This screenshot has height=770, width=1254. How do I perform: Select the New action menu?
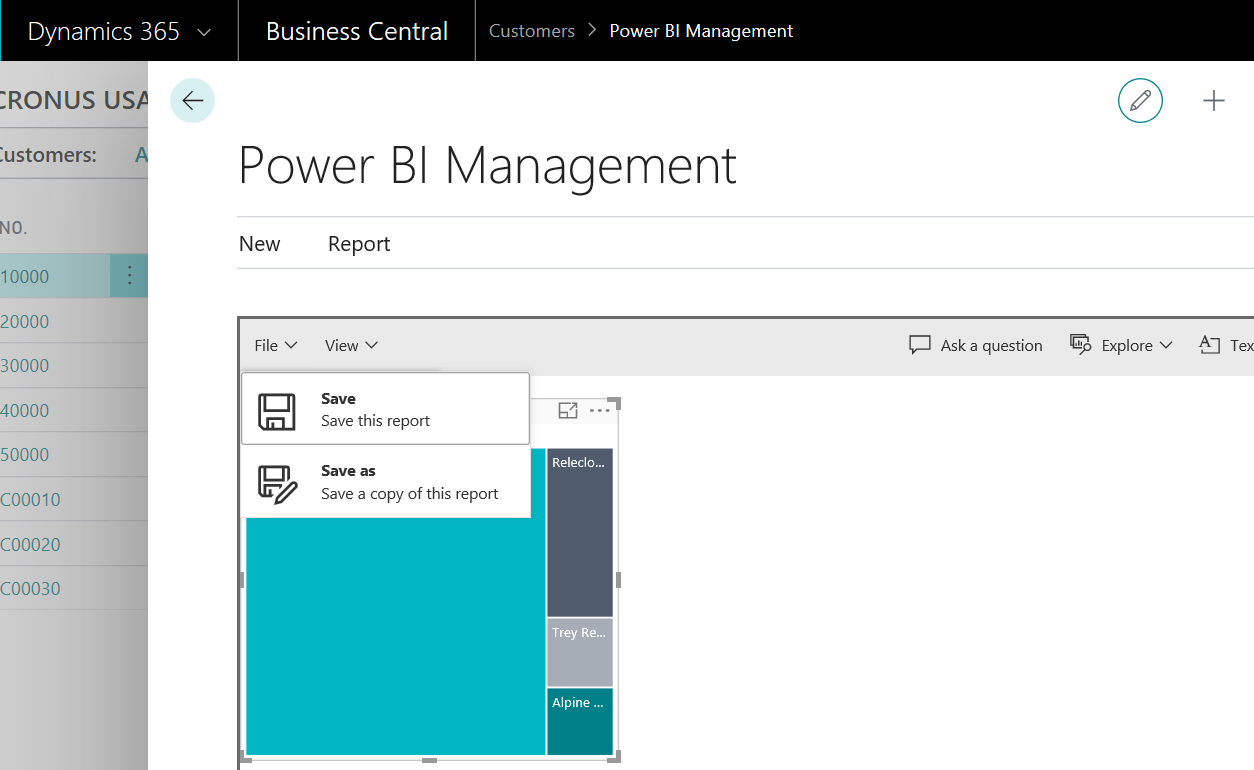point(259,244)
